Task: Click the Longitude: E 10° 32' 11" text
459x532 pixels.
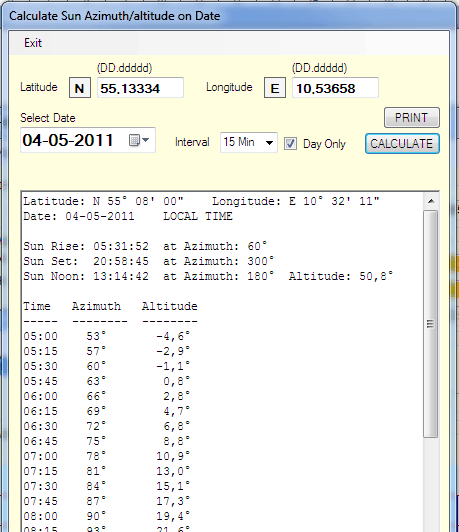Action: pyautogui.click(x=295, y=201)
